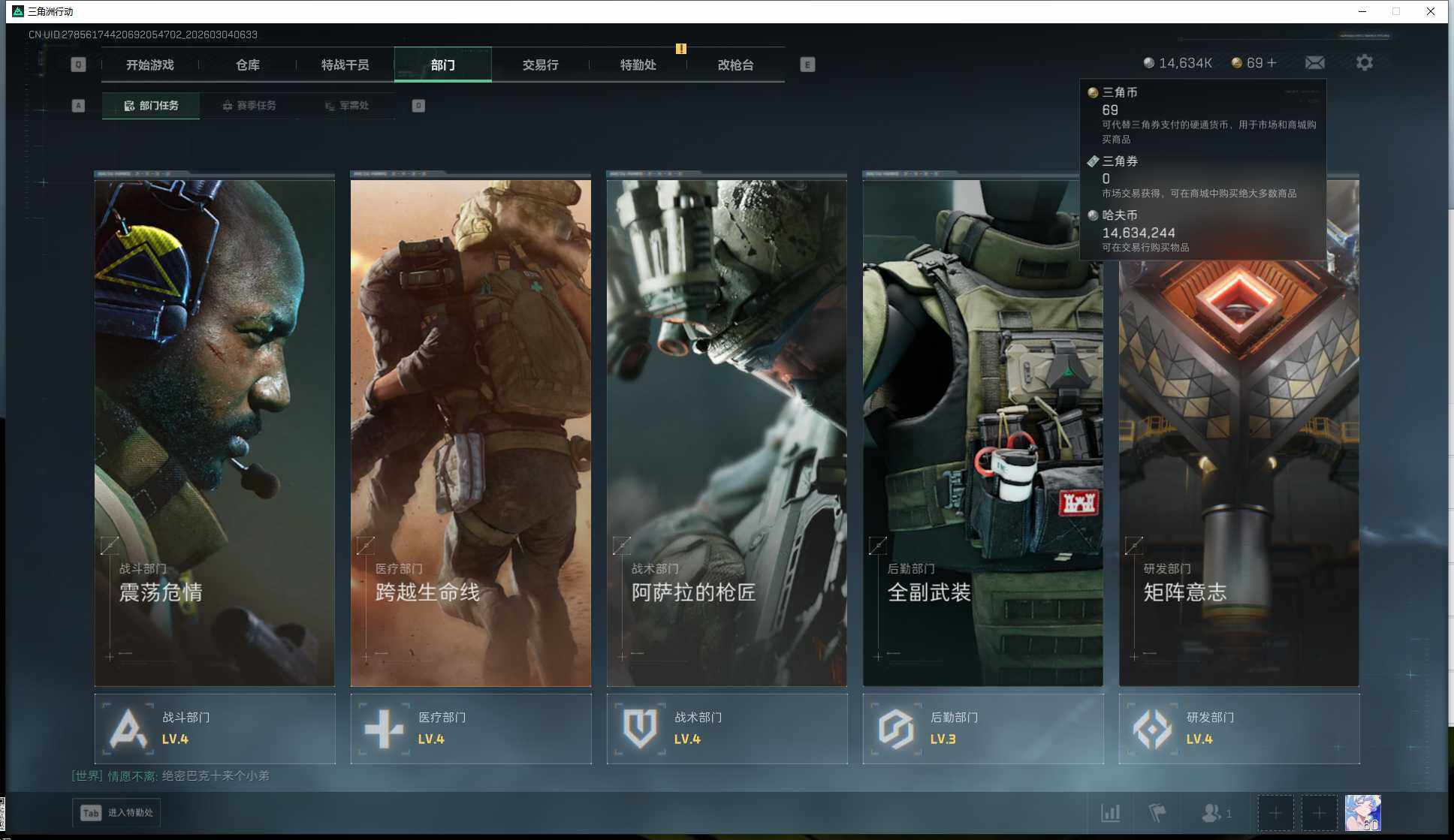
Task: Click the 战斗部门 emblem icon
Action: click(x=128, y=728)
